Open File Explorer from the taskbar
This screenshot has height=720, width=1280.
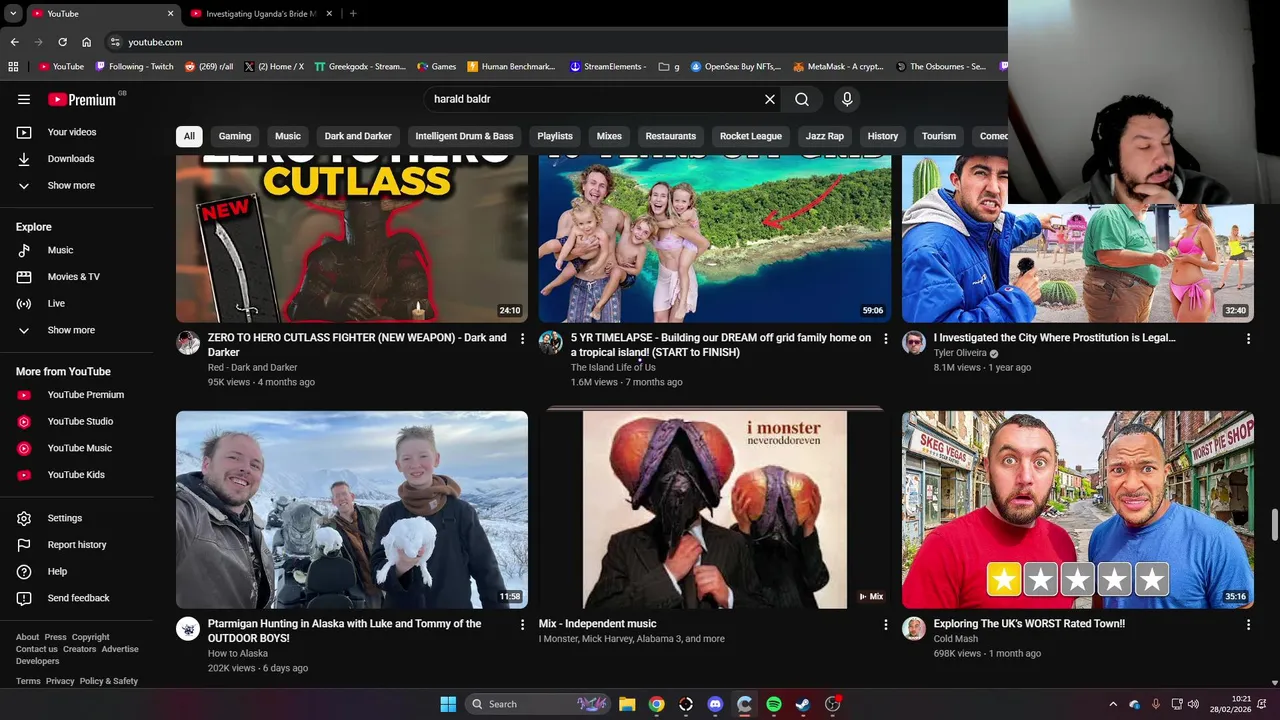coord(627,704)
